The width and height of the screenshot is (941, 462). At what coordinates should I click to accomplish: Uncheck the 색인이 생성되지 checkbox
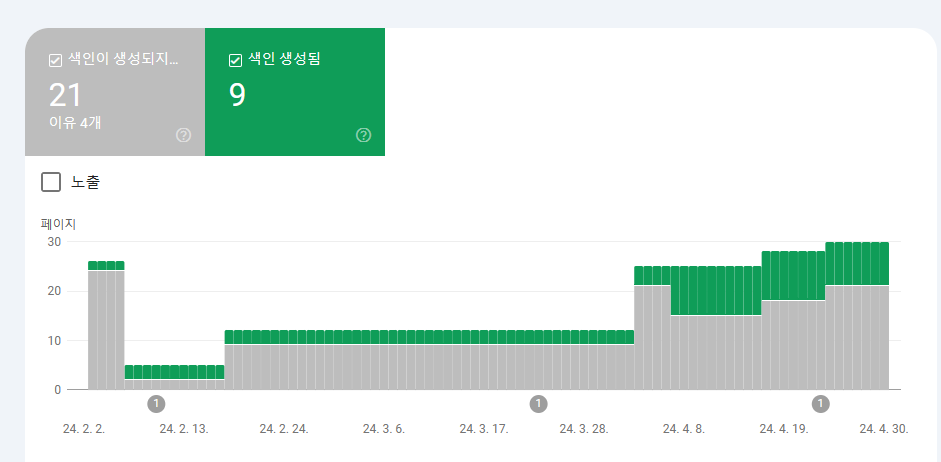55,61
